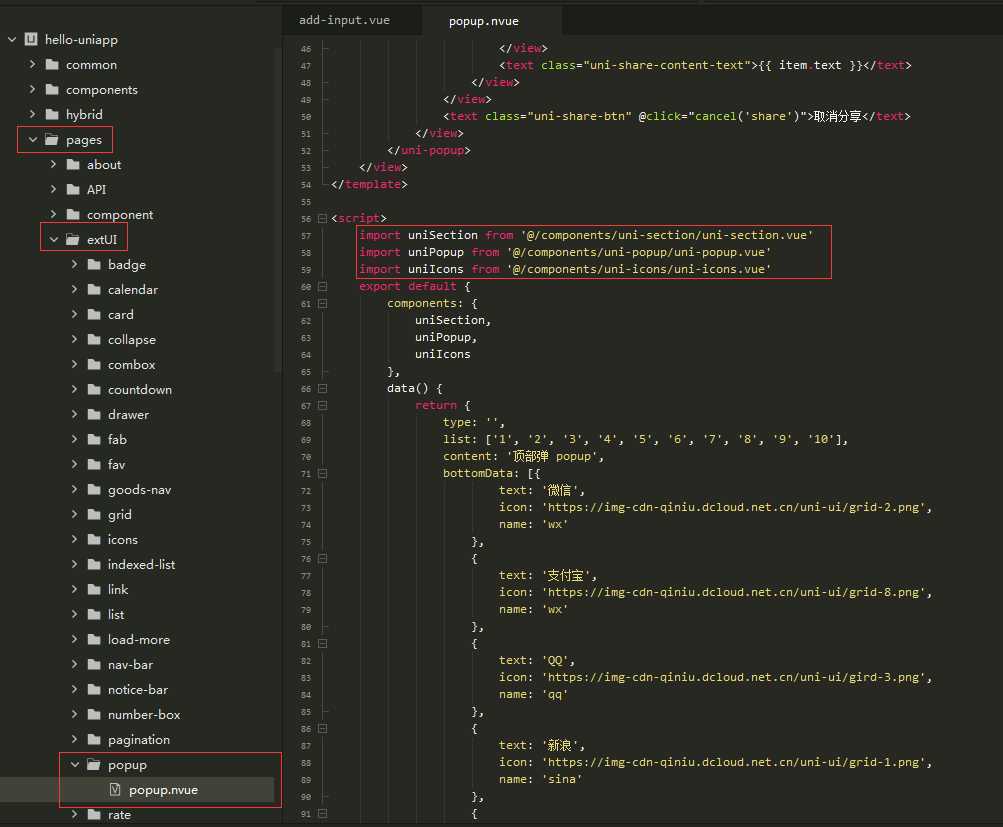This screenshot has width=1003, height=827.
Task: Fold the object at line 76
Action: click(322, 558)
